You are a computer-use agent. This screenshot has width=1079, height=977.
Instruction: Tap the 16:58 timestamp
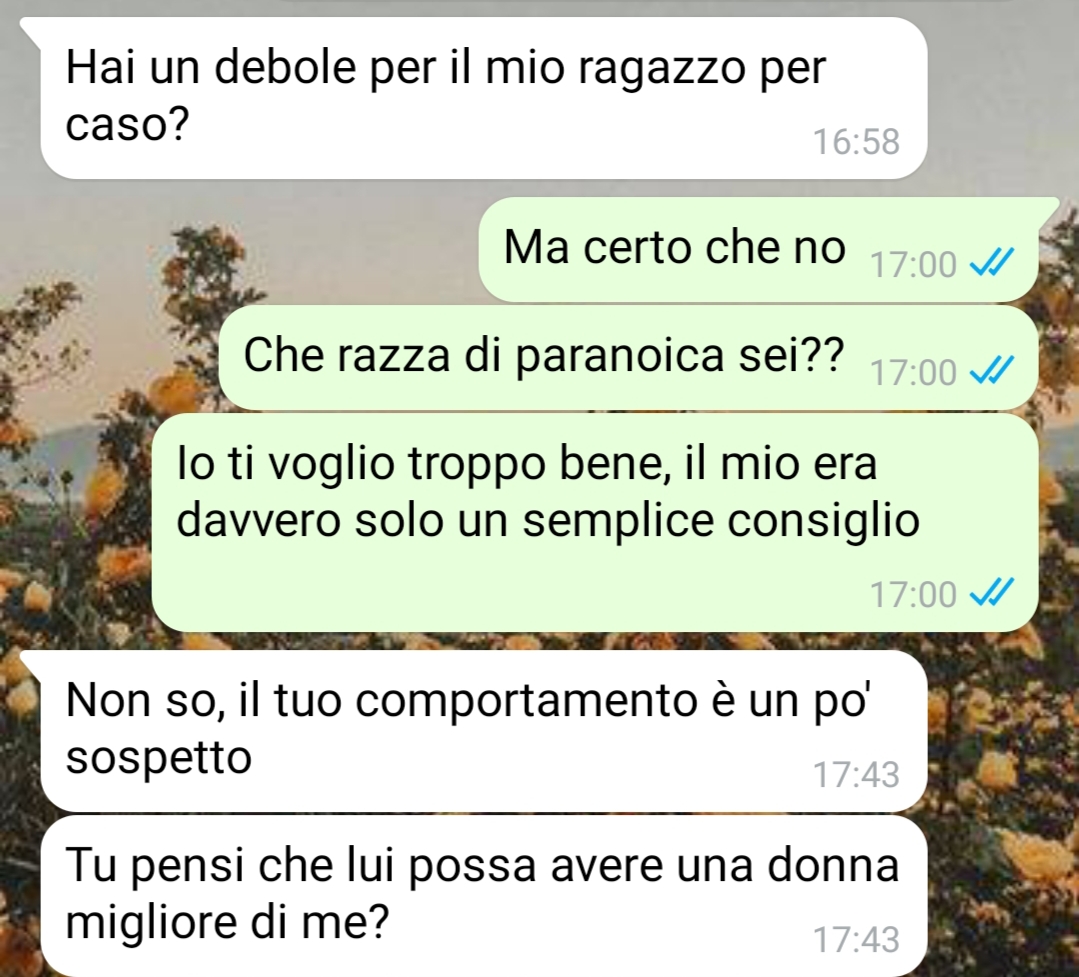click(856, 142)
